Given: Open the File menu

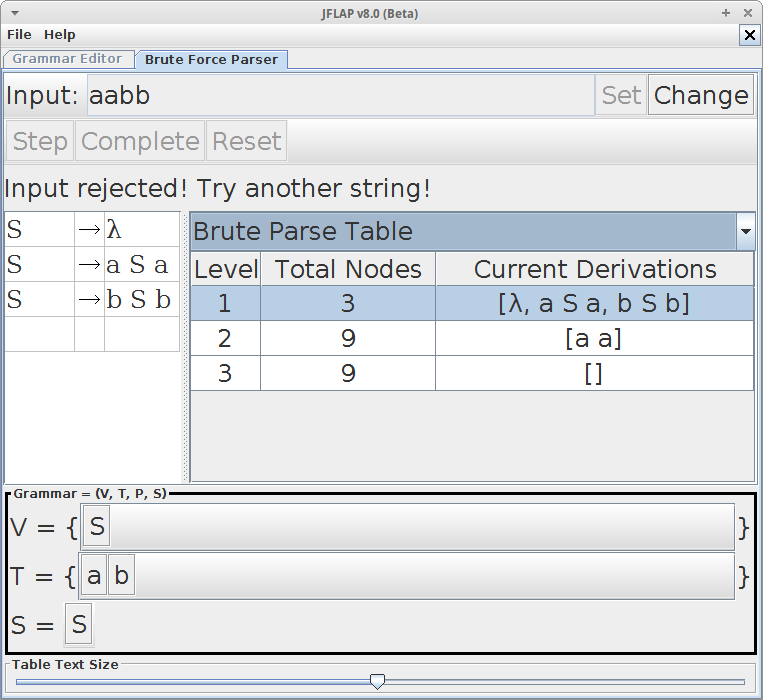Looking at the screenshot, I should [x=19, y=34].
